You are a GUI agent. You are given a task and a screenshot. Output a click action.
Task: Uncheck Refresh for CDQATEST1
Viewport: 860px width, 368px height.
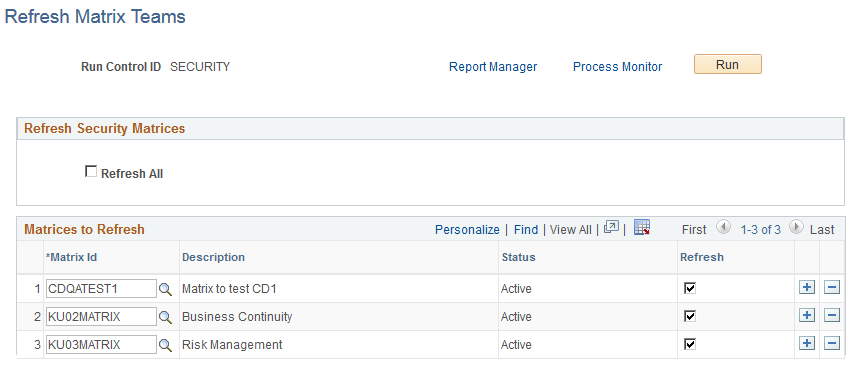pyautogui.click(x=690, y=288)
